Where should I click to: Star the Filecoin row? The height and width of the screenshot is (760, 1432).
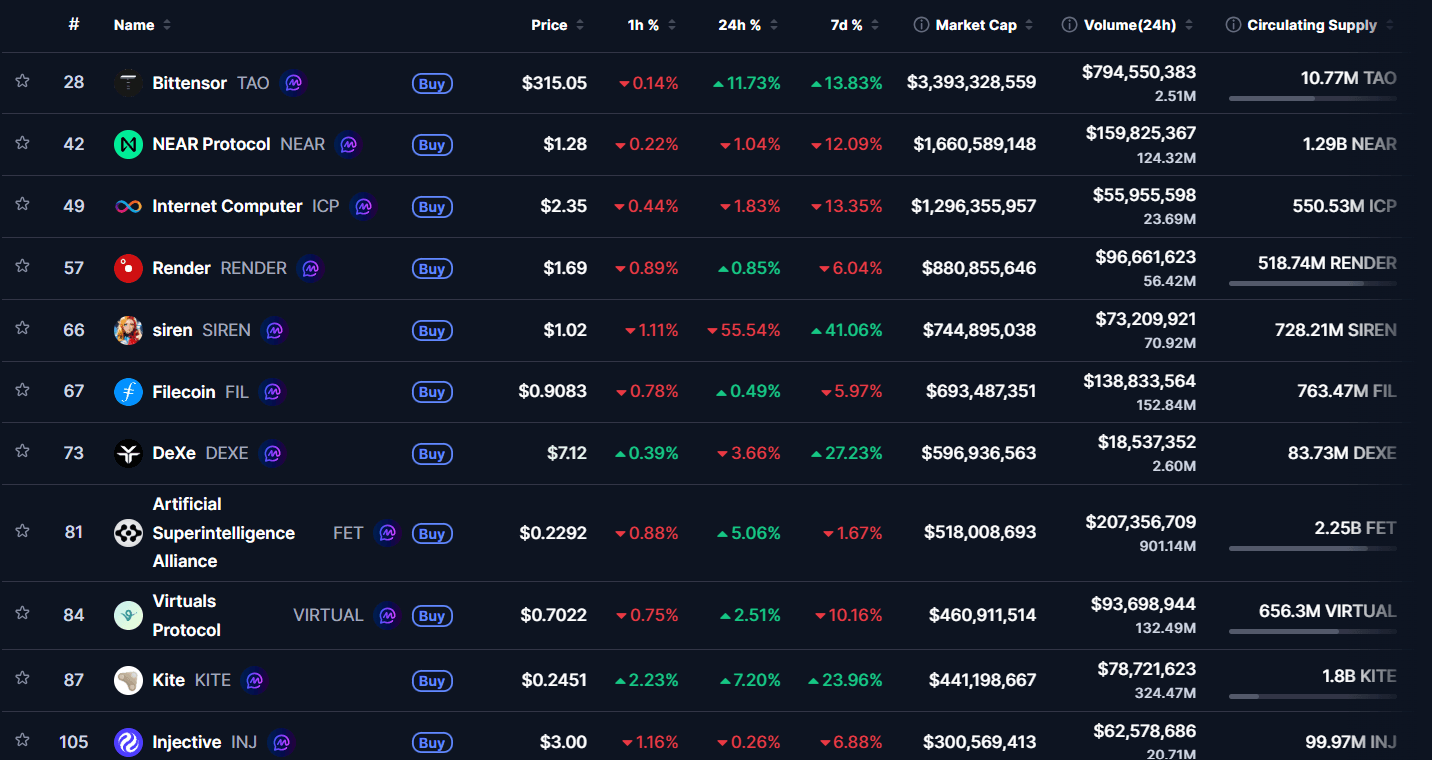[x=22, y=391]
